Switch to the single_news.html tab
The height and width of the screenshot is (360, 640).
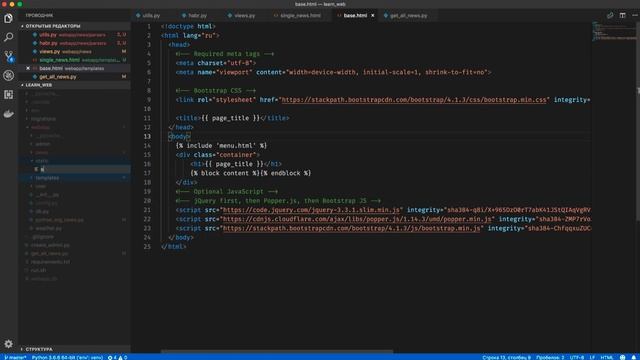[x=300, y=16]
